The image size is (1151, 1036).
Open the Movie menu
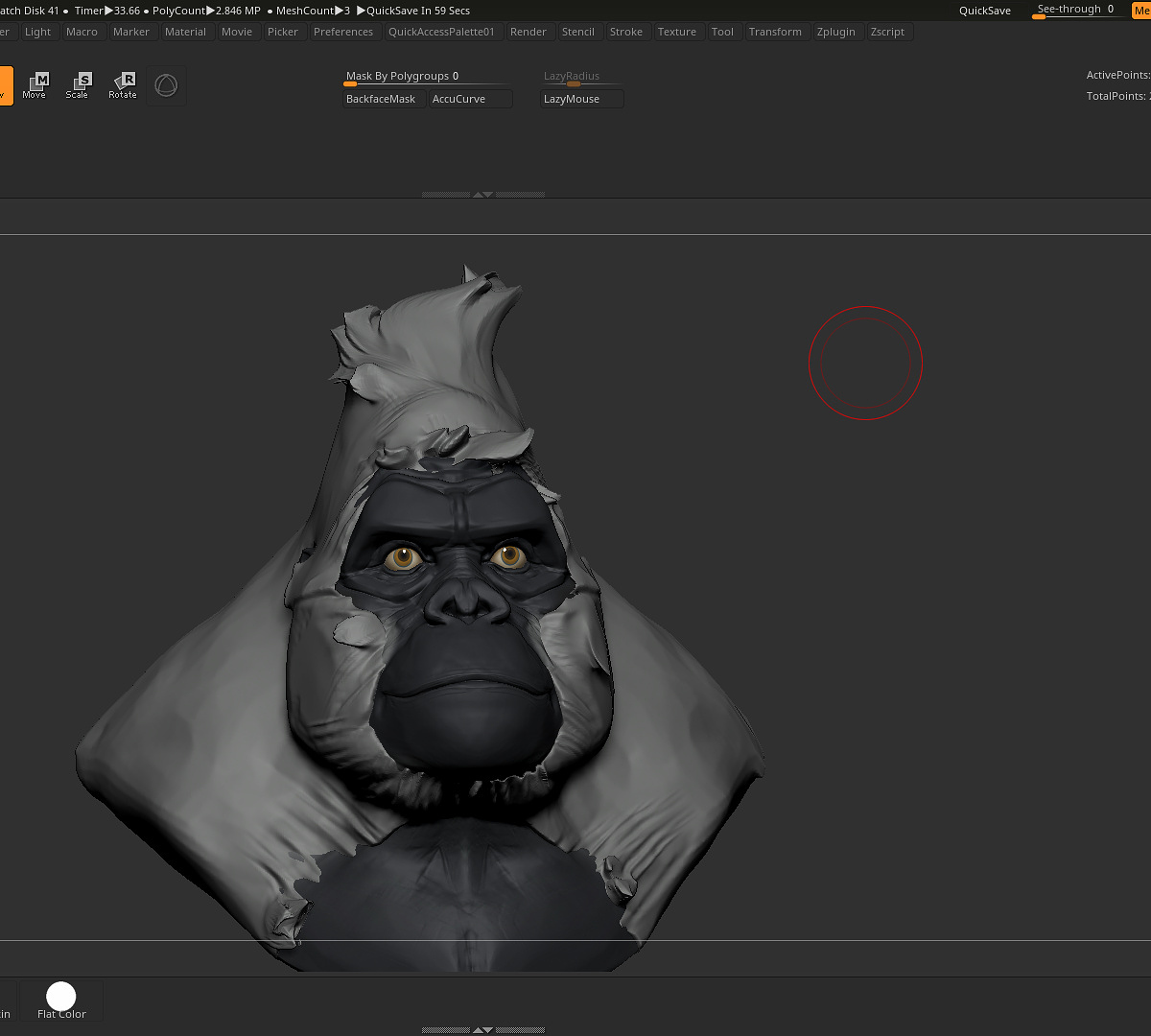pyautogui.click(x=237, y=32)
